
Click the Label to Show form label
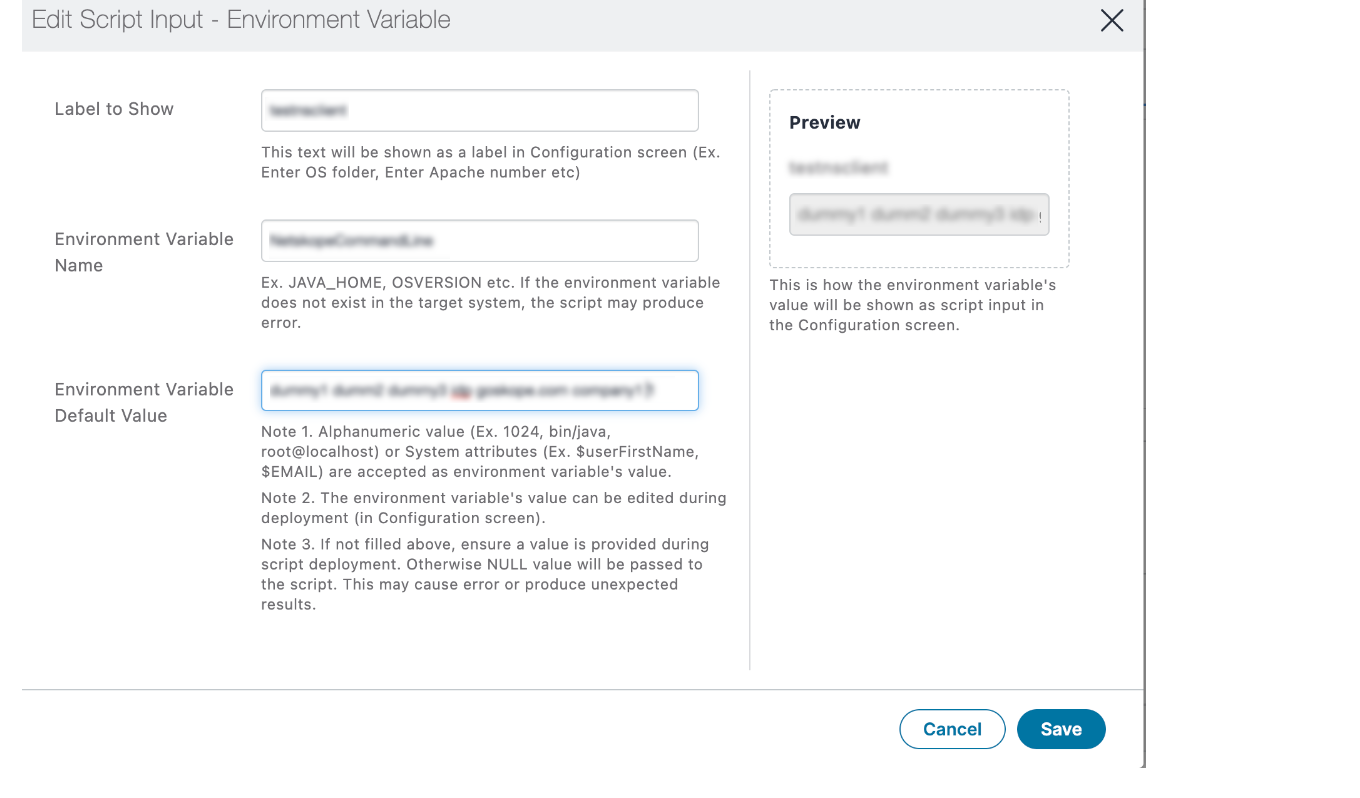pyautogui.click(x=113, y=108)
